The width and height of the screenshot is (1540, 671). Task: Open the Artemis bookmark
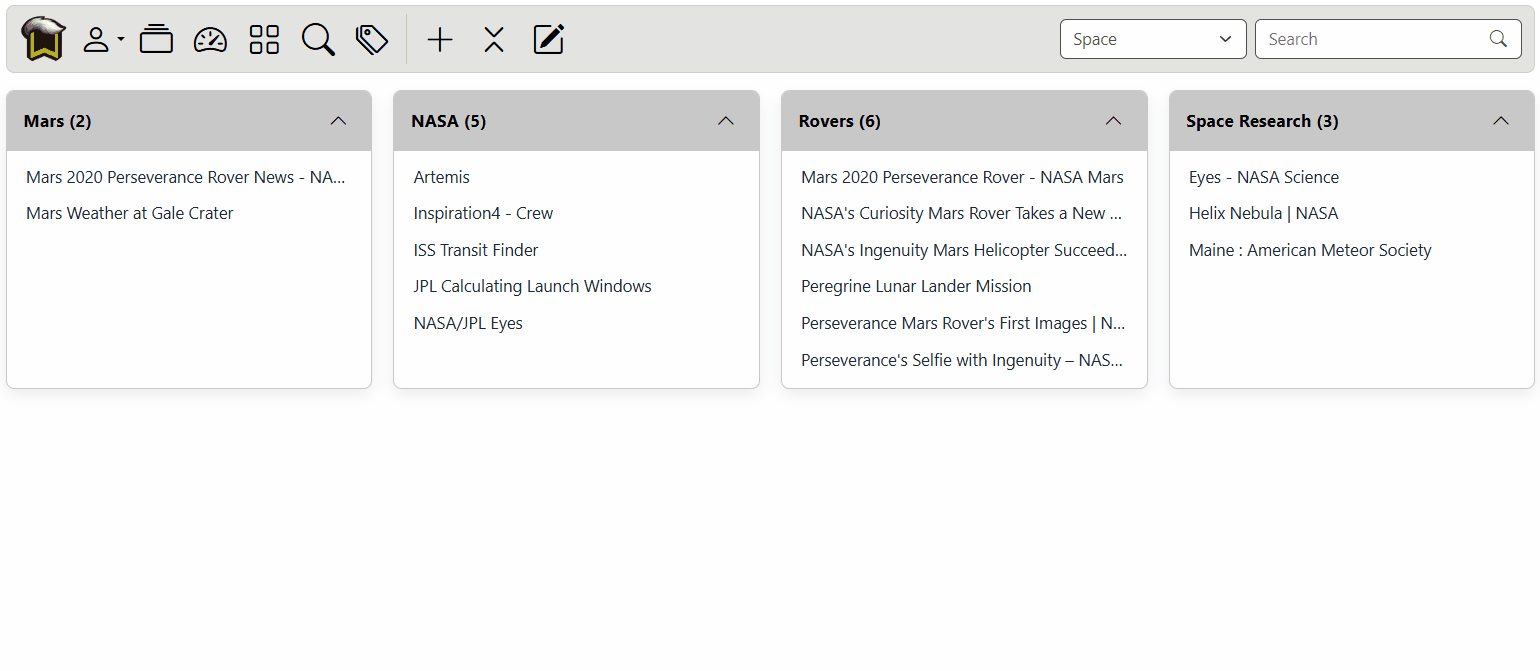pyautogui.click(x=442, y=177)
